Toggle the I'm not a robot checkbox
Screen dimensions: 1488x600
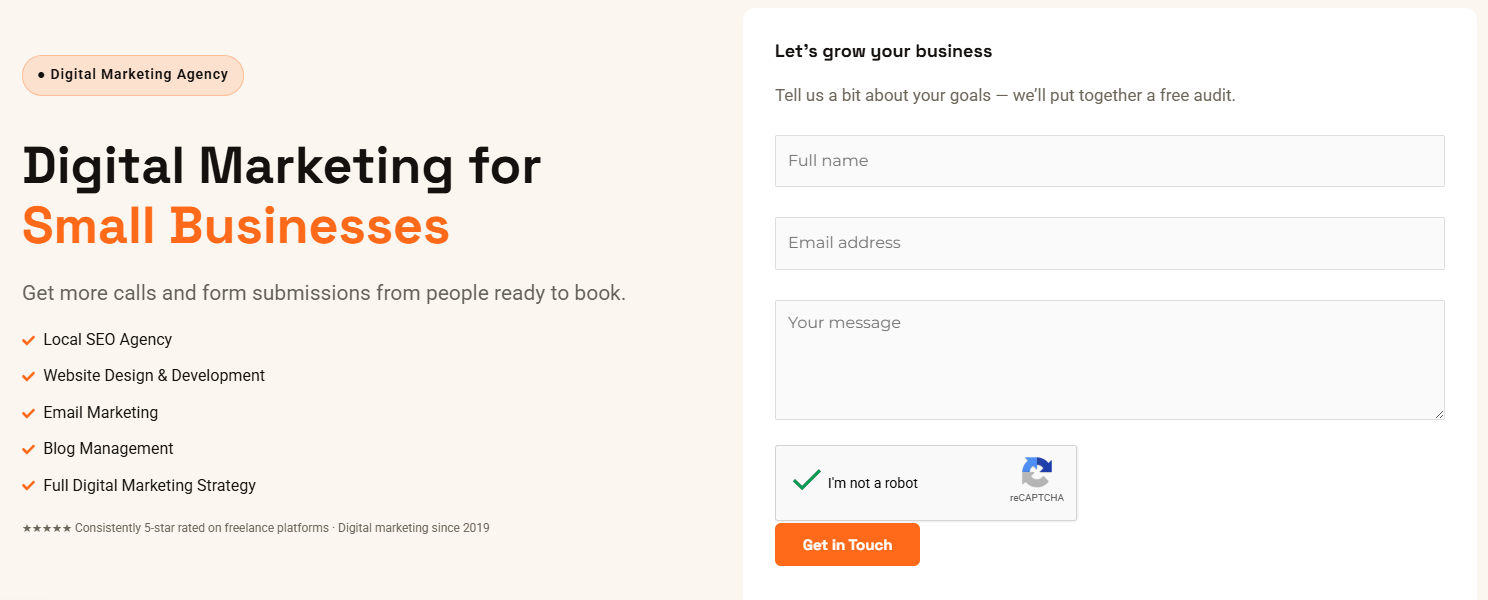[x=807, y=481]
